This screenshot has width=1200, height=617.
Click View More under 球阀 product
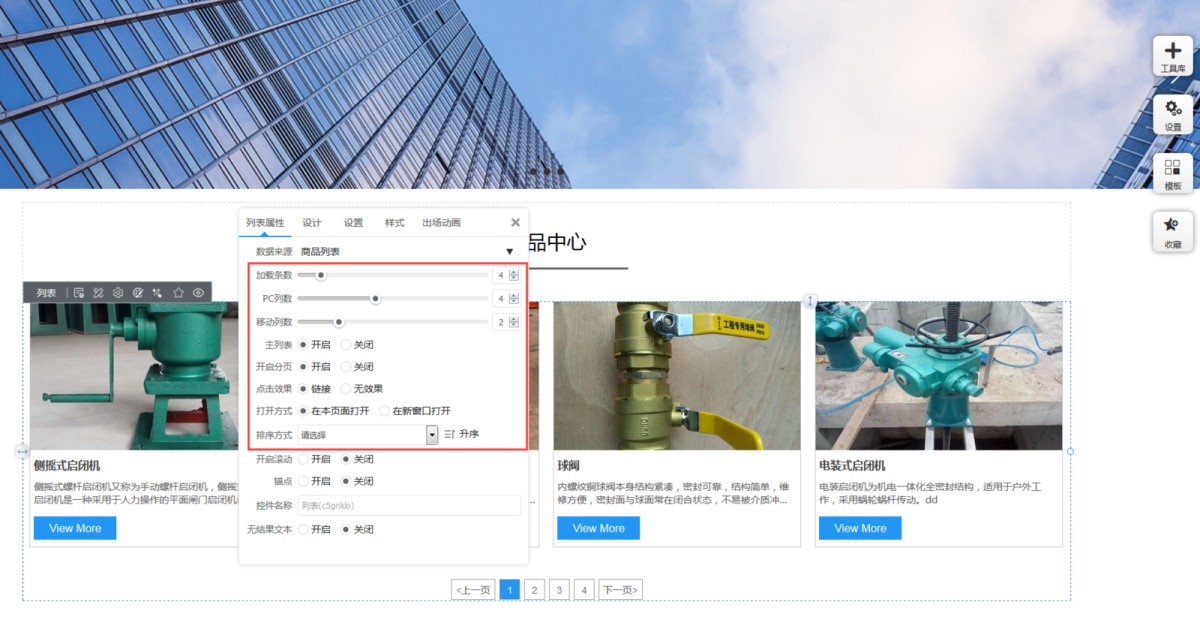[x=598, y=528]
